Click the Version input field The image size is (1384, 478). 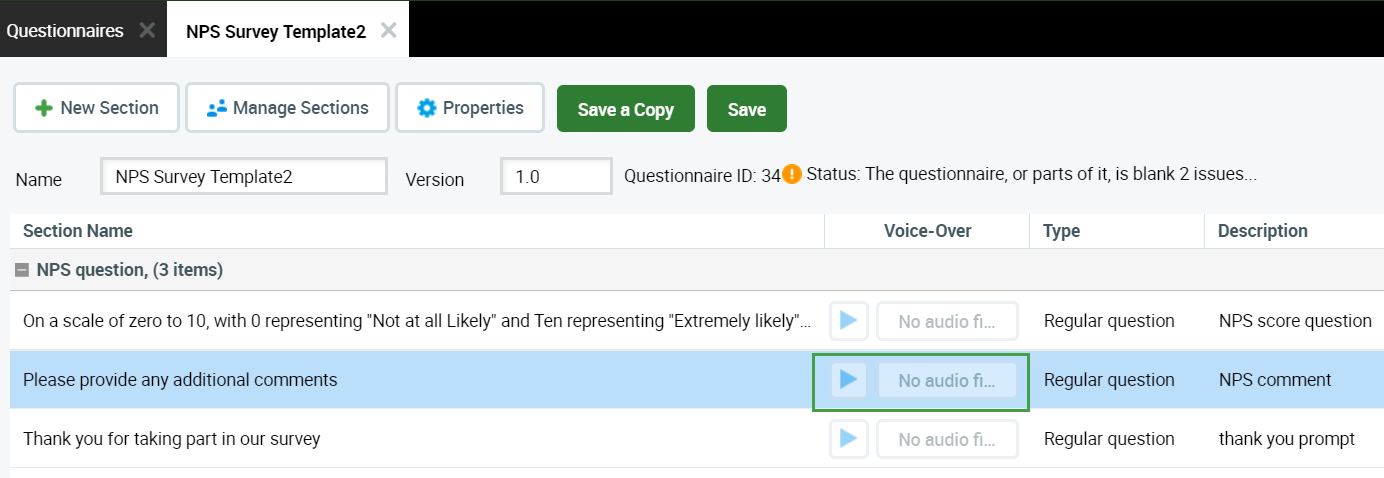click(555, 177)
